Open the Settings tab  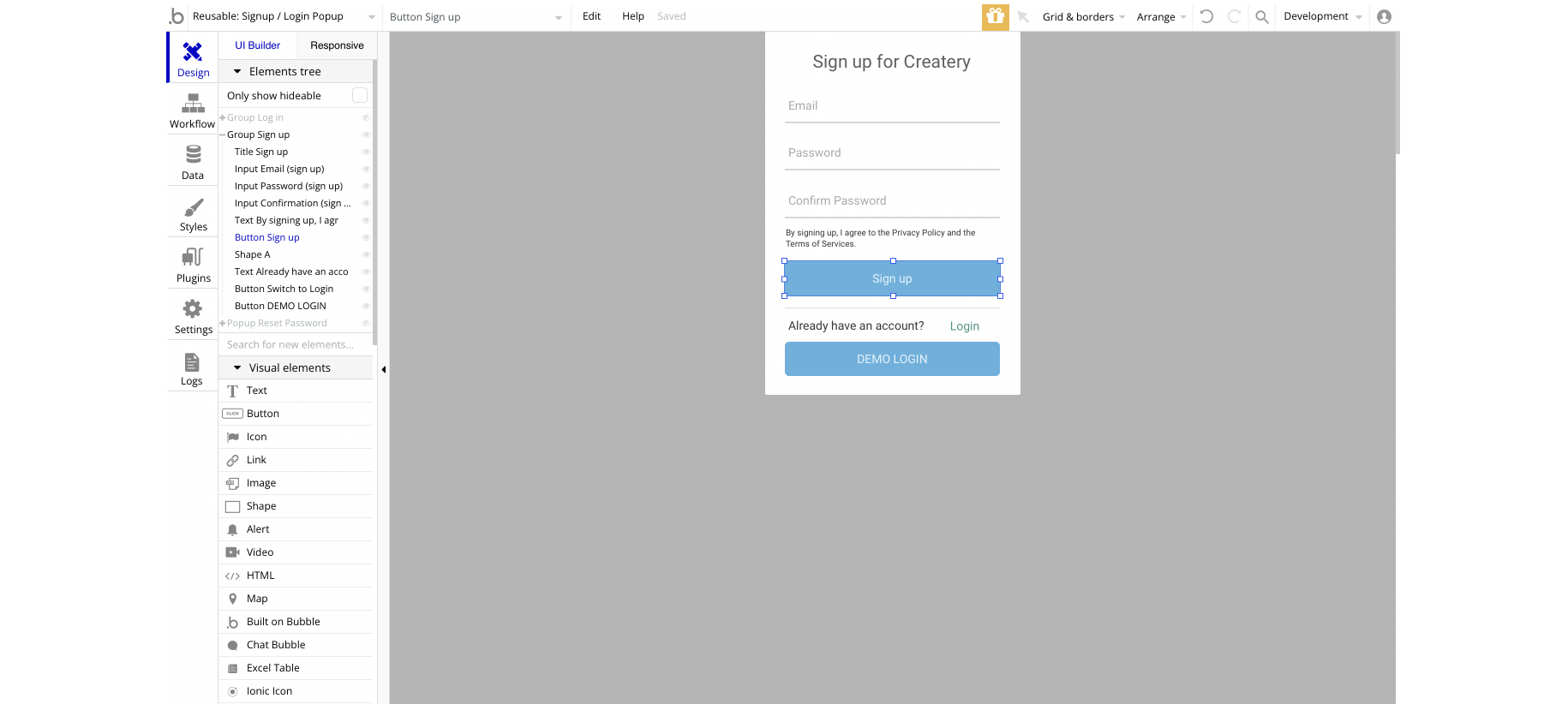click(x=193, y=316)
